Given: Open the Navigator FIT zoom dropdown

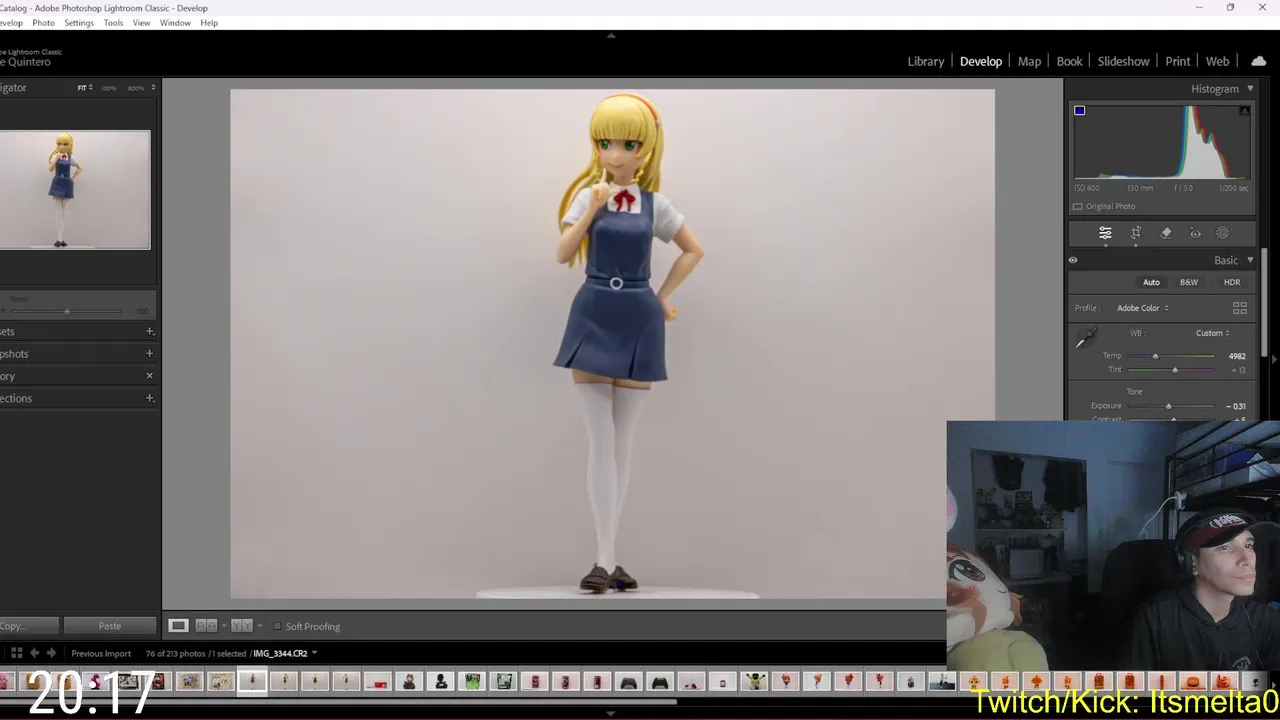Looking at the screenshot, I should point(85,88).
